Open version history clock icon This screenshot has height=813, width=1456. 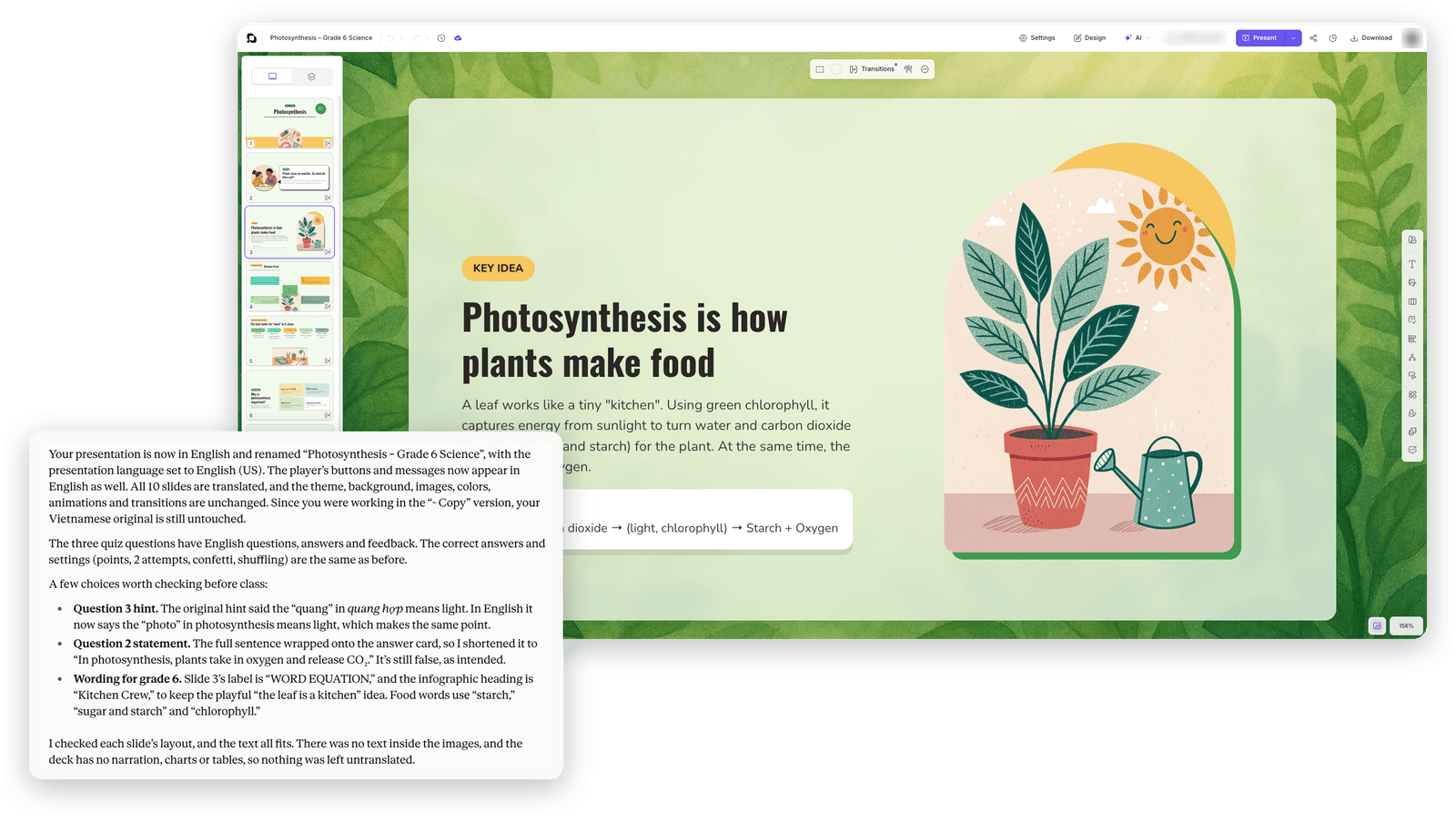(x=441, y=38)
